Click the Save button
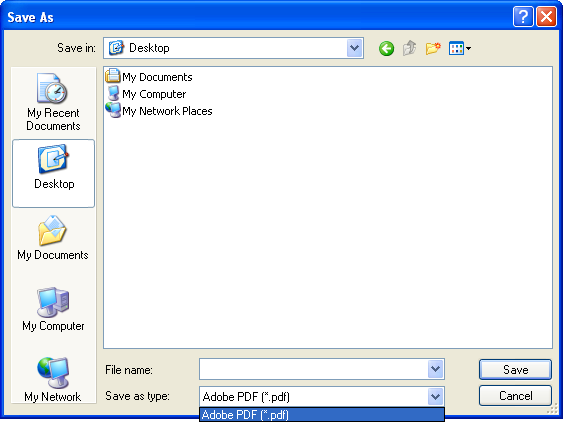Image resolution: width=563 pixels, height=422 pixels. click(x=515, y=370)
